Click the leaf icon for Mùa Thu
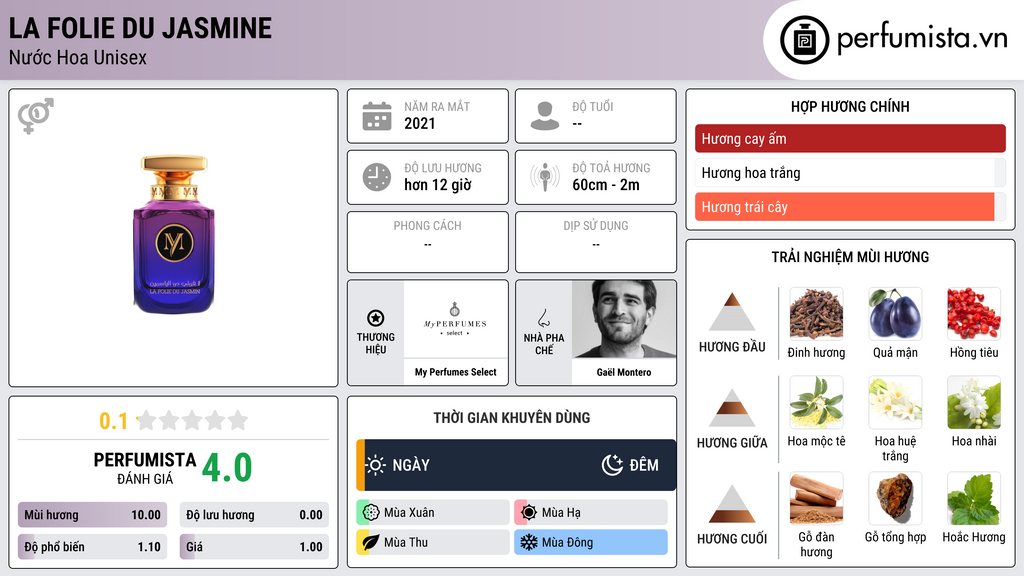Viewport: 1024px width, 576px height. [x=371, y=542]
